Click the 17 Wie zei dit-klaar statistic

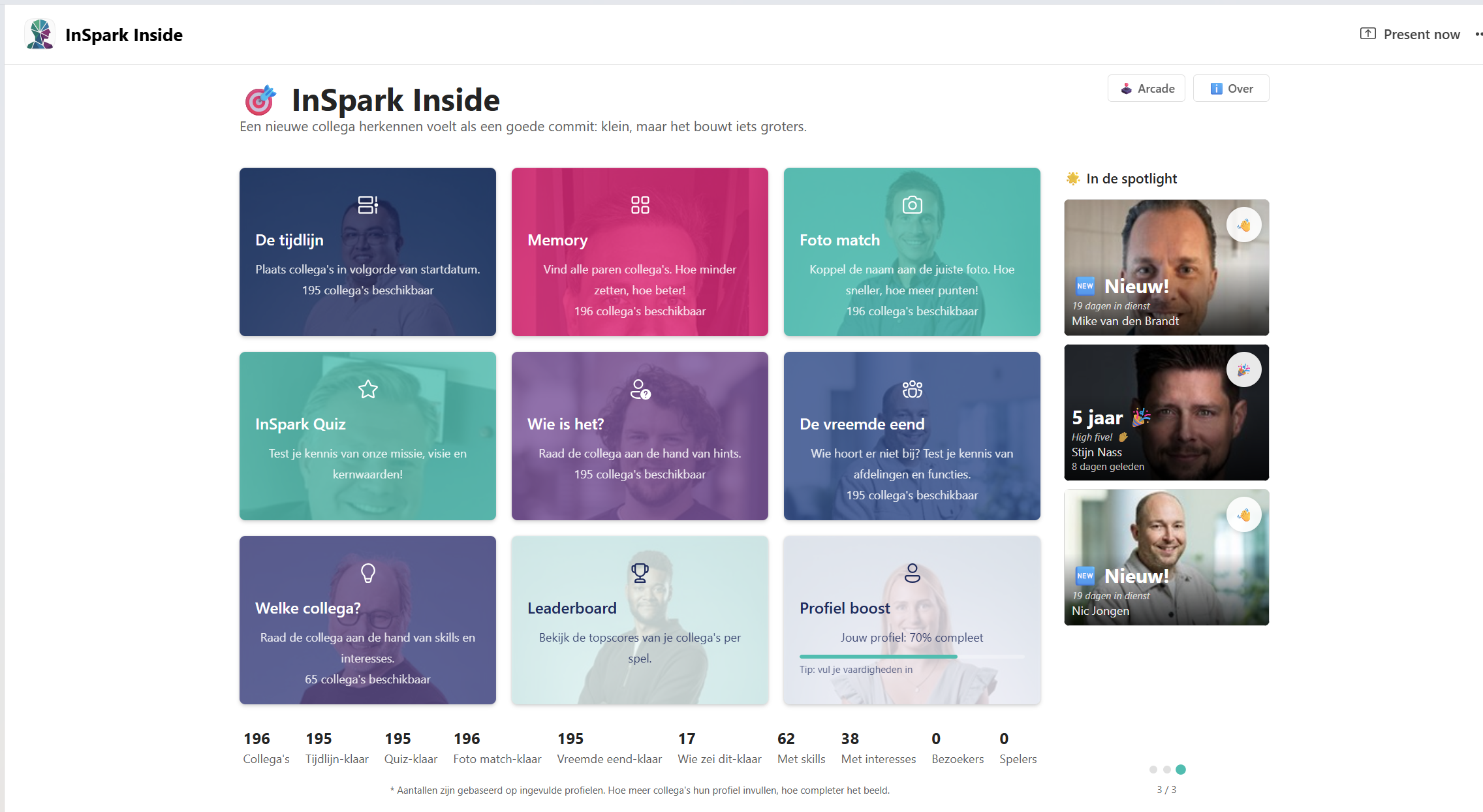tap(719, 748)
